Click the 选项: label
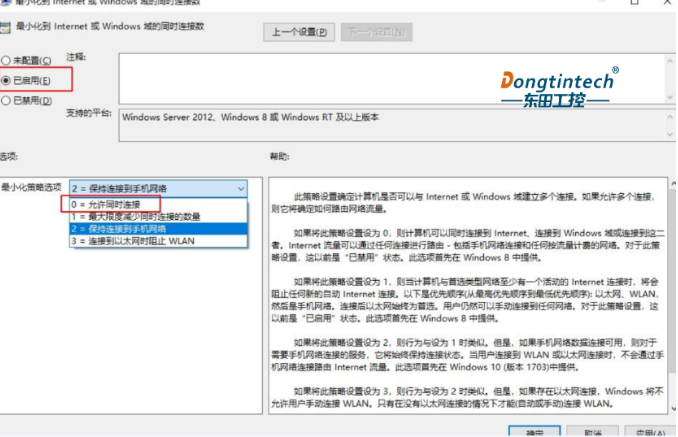This screenshot has height=437, width=678. (x=9, y=156)
